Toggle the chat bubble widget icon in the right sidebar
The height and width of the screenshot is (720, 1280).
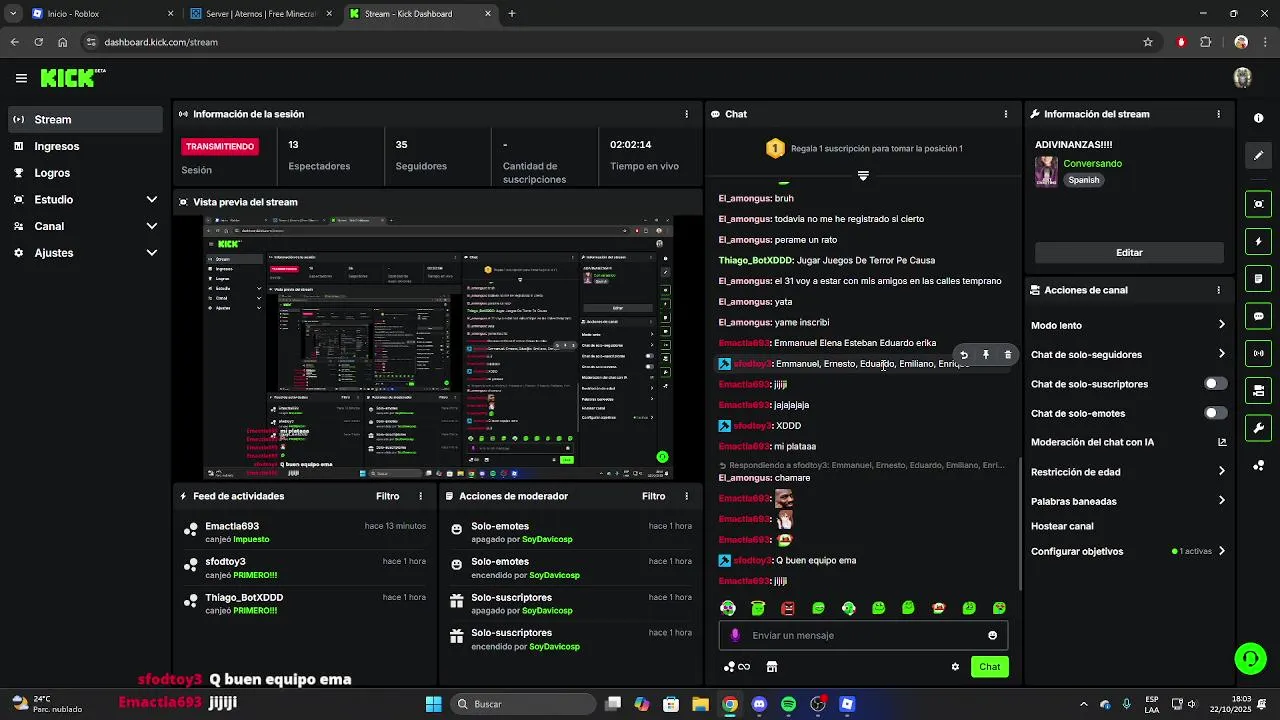tap(1258, 316)
